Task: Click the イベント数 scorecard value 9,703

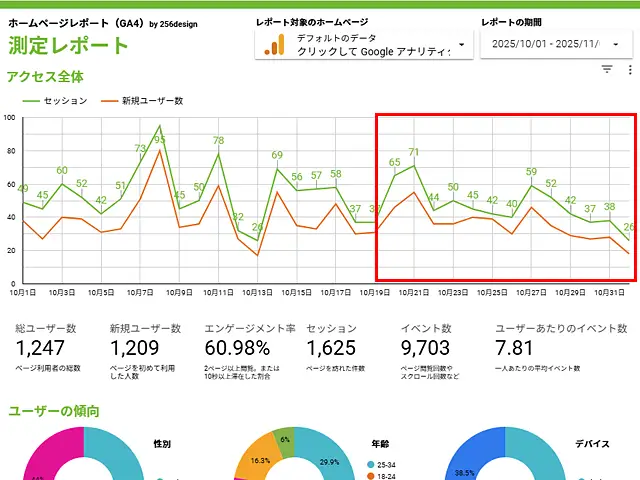Action: pos(427,348)
